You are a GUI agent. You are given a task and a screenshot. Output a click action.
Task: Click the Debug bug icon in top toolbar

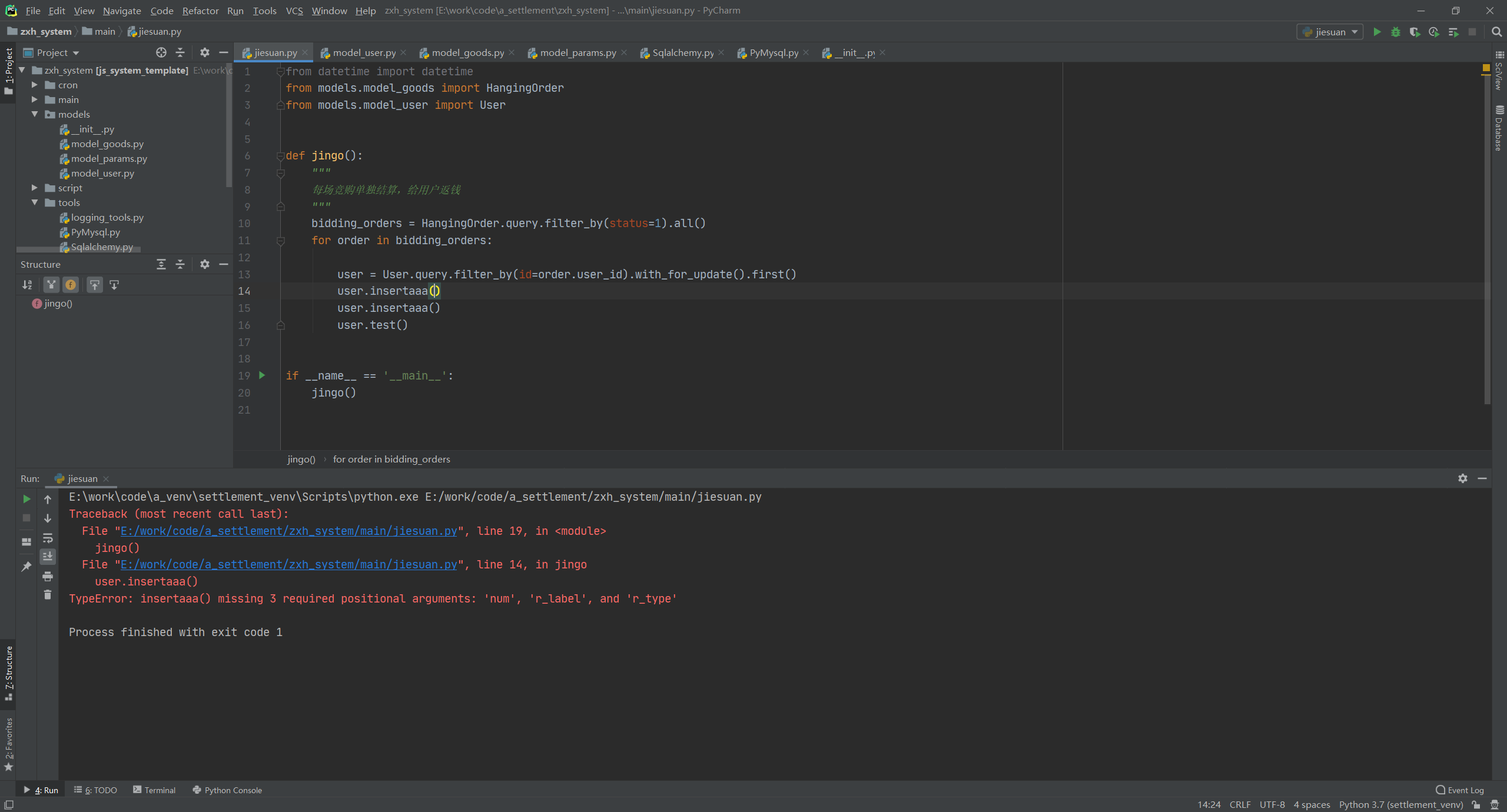pos(1395,32)
